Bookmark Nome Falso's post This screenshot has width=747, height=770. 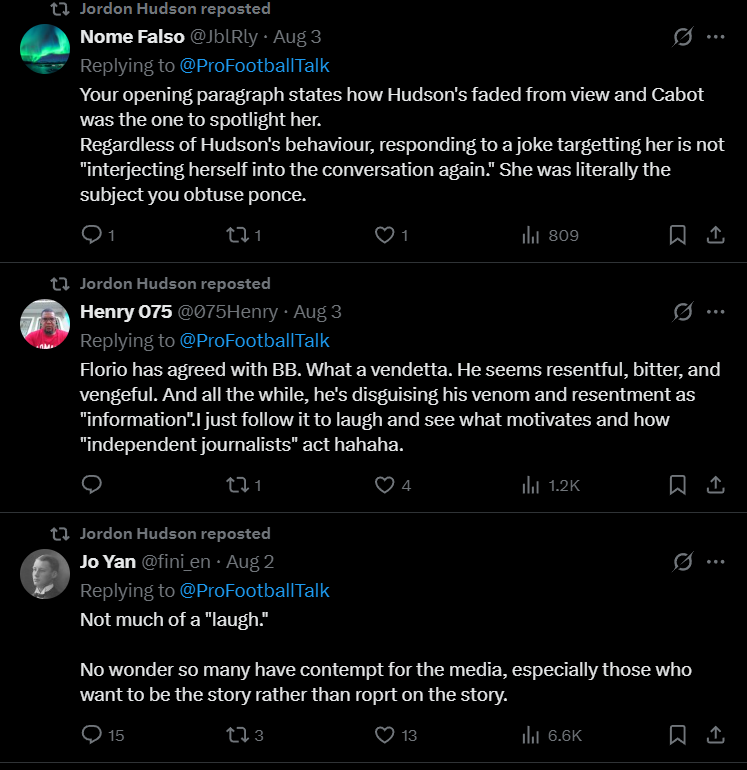click(677, 235)
